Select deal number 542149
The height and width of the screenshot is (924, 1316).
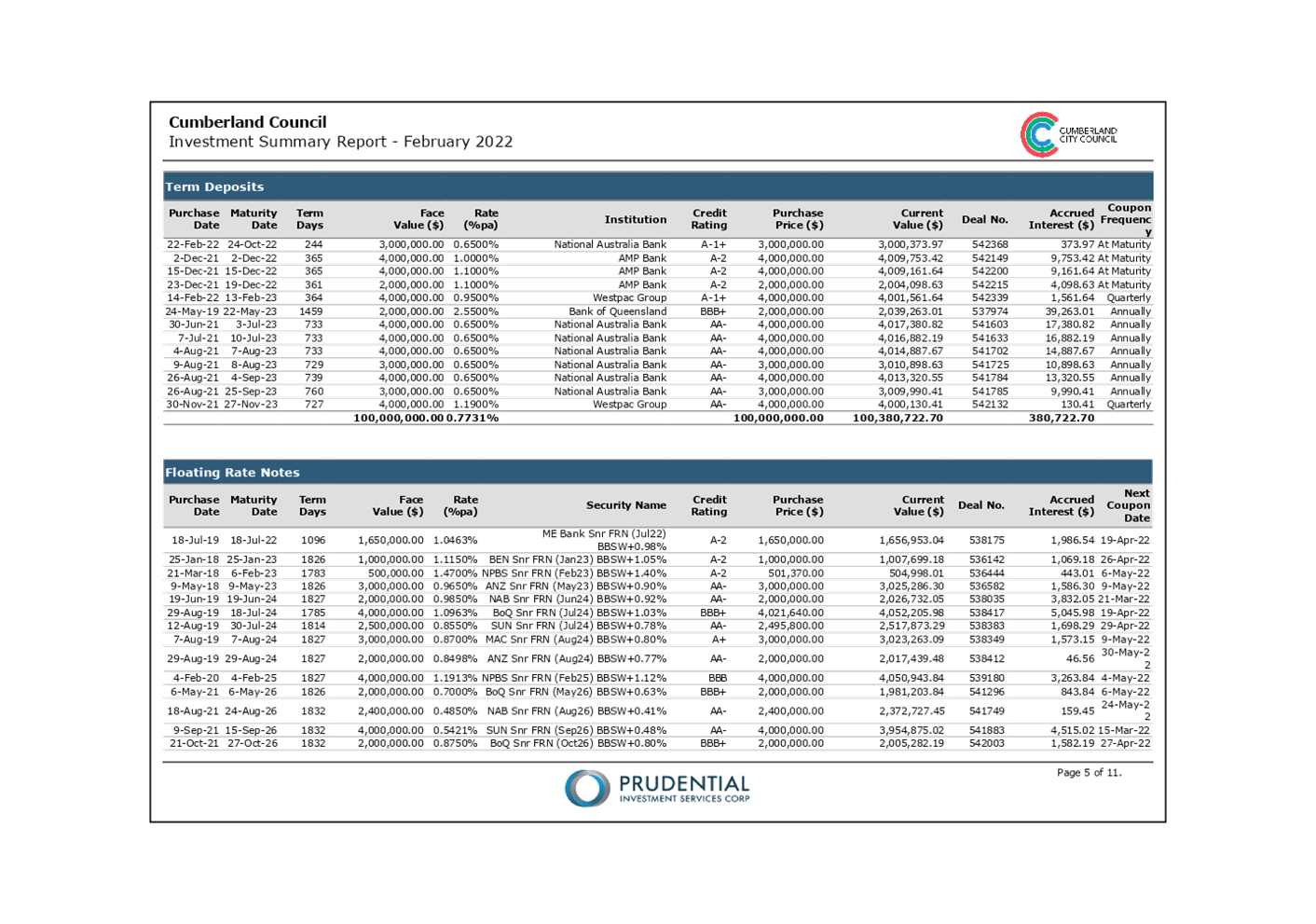pyautogui.click(x=989, y=258)
